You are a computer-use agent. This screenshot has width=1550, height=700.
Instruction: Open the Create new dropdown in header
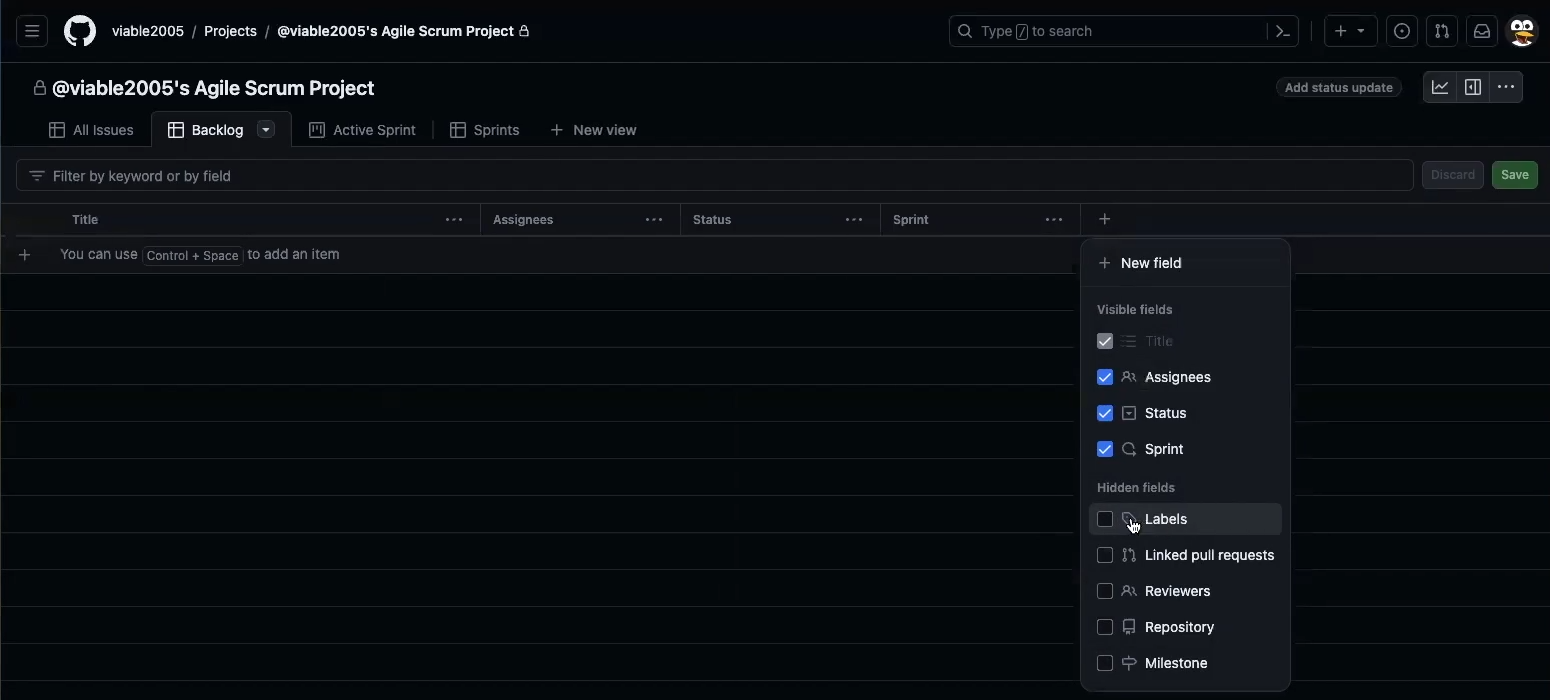click(x=1350, y=31)
